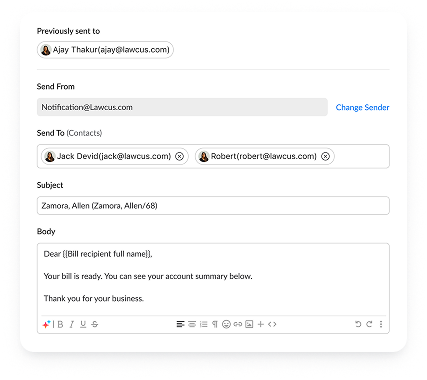This screenshot has width=427, height=380.
Task: Redo the last edit in body
Action: tap(369, 324)
